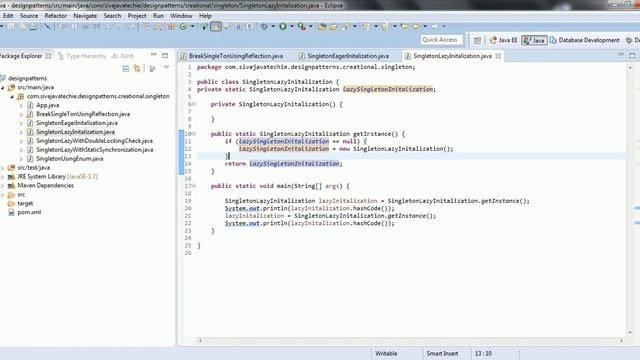Click the Open Perspective icon

coord(477,40)
